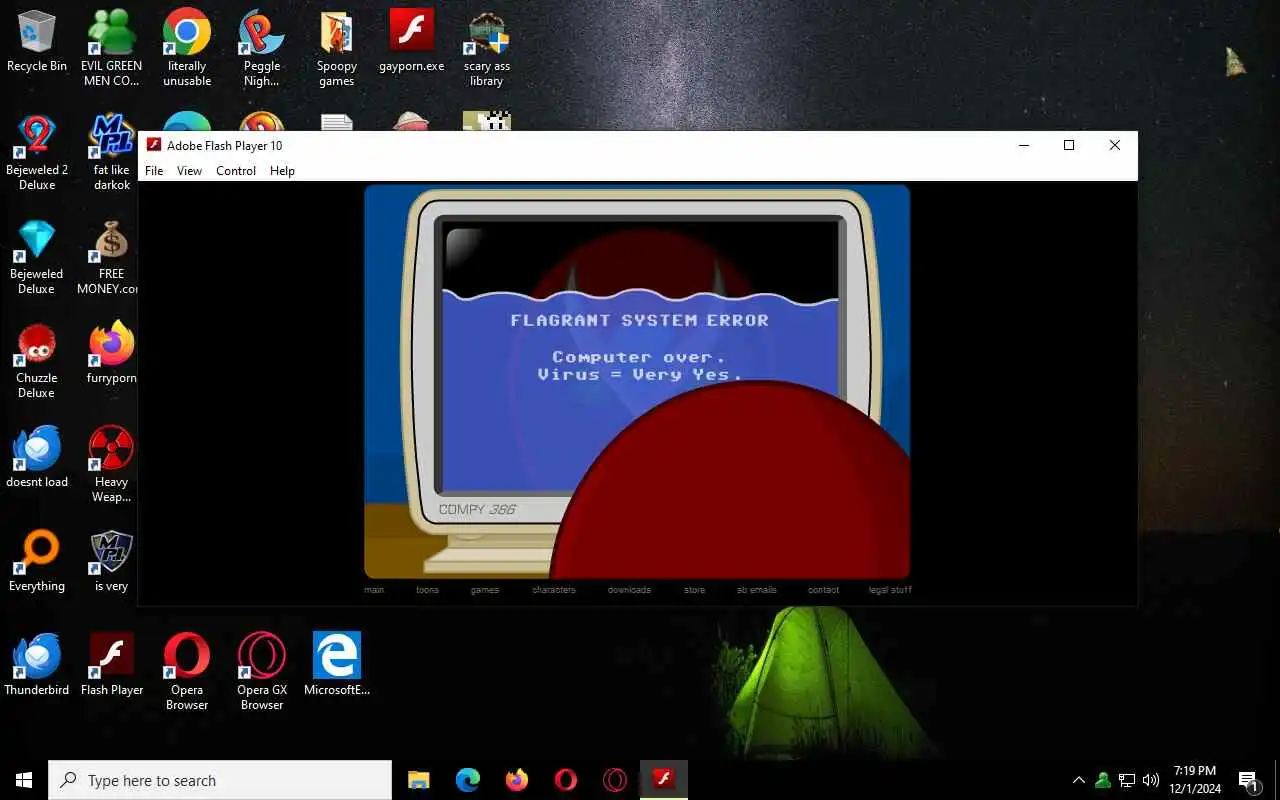Open the Peggle Nights desktop shortcut
This screenshot has width=1280, height=800.
click(x=262, y=47)
